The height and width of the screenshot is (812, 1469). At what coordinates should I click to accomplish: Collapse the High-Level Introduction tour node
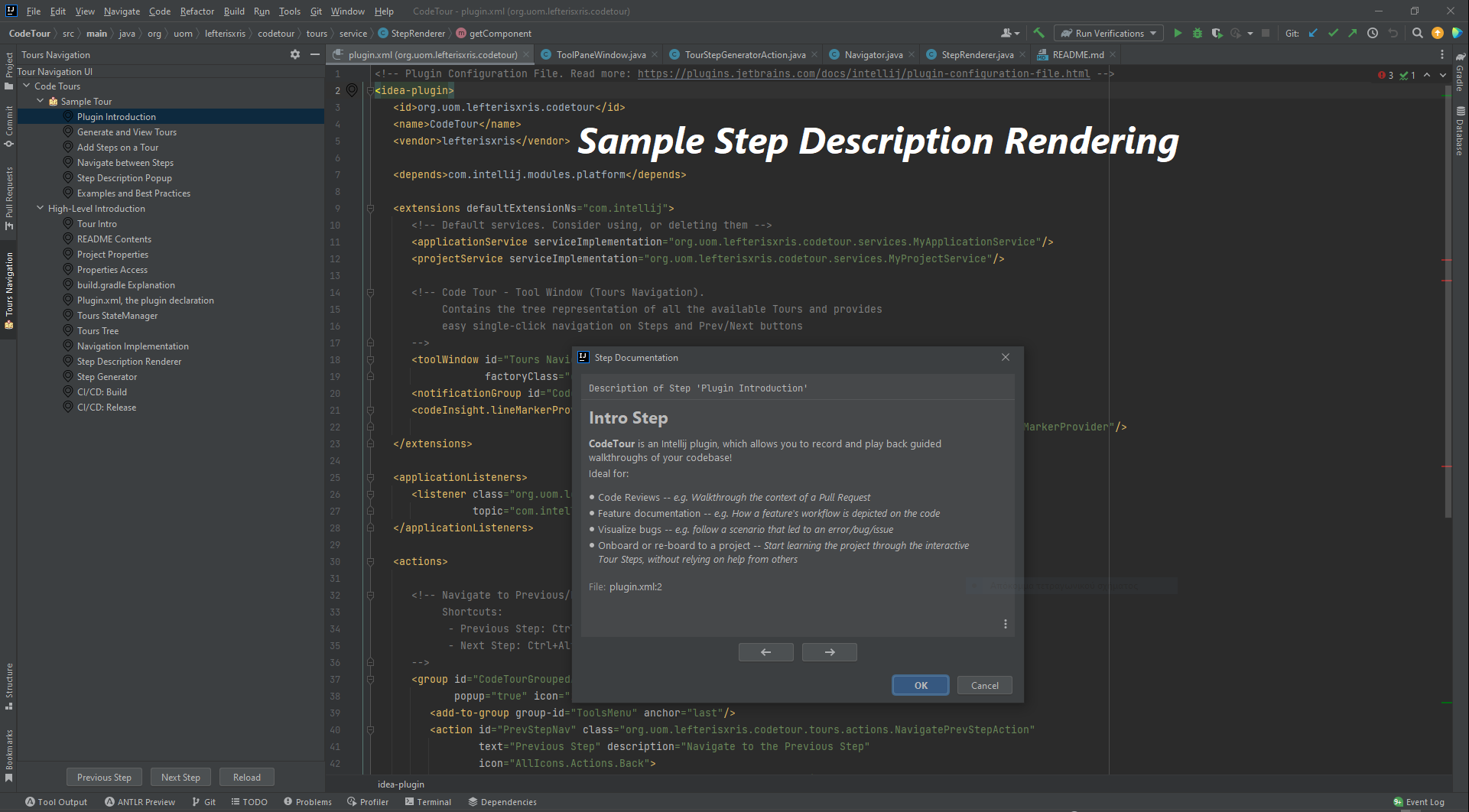click(41, 208)
